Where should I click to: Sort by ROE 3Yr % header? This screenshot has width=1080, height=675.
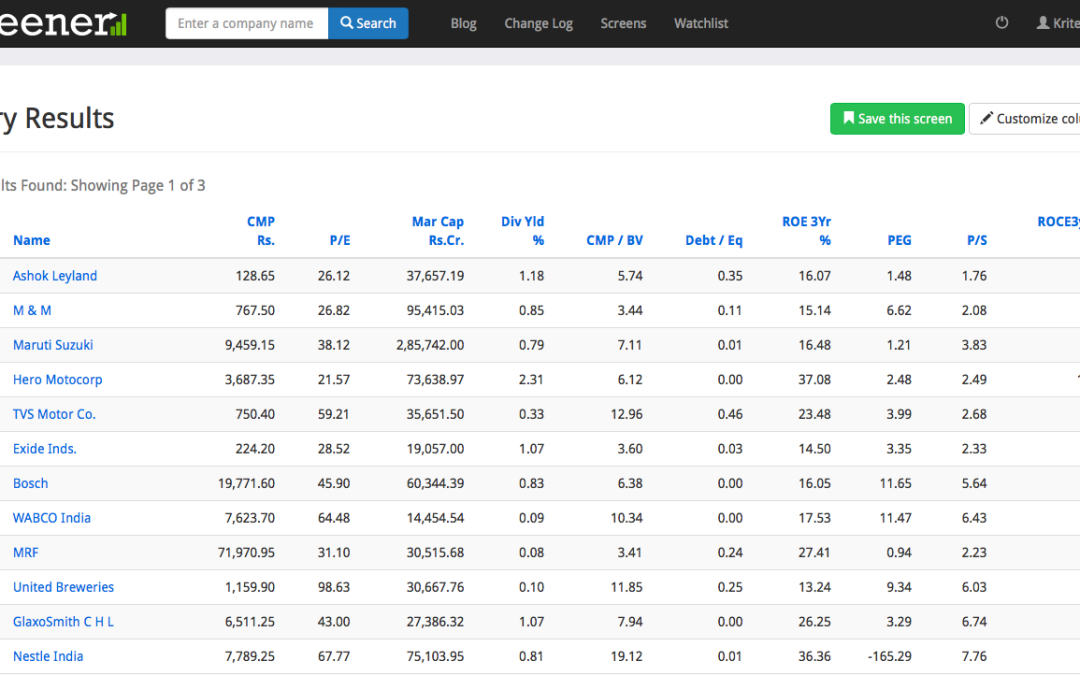point(807,231)
